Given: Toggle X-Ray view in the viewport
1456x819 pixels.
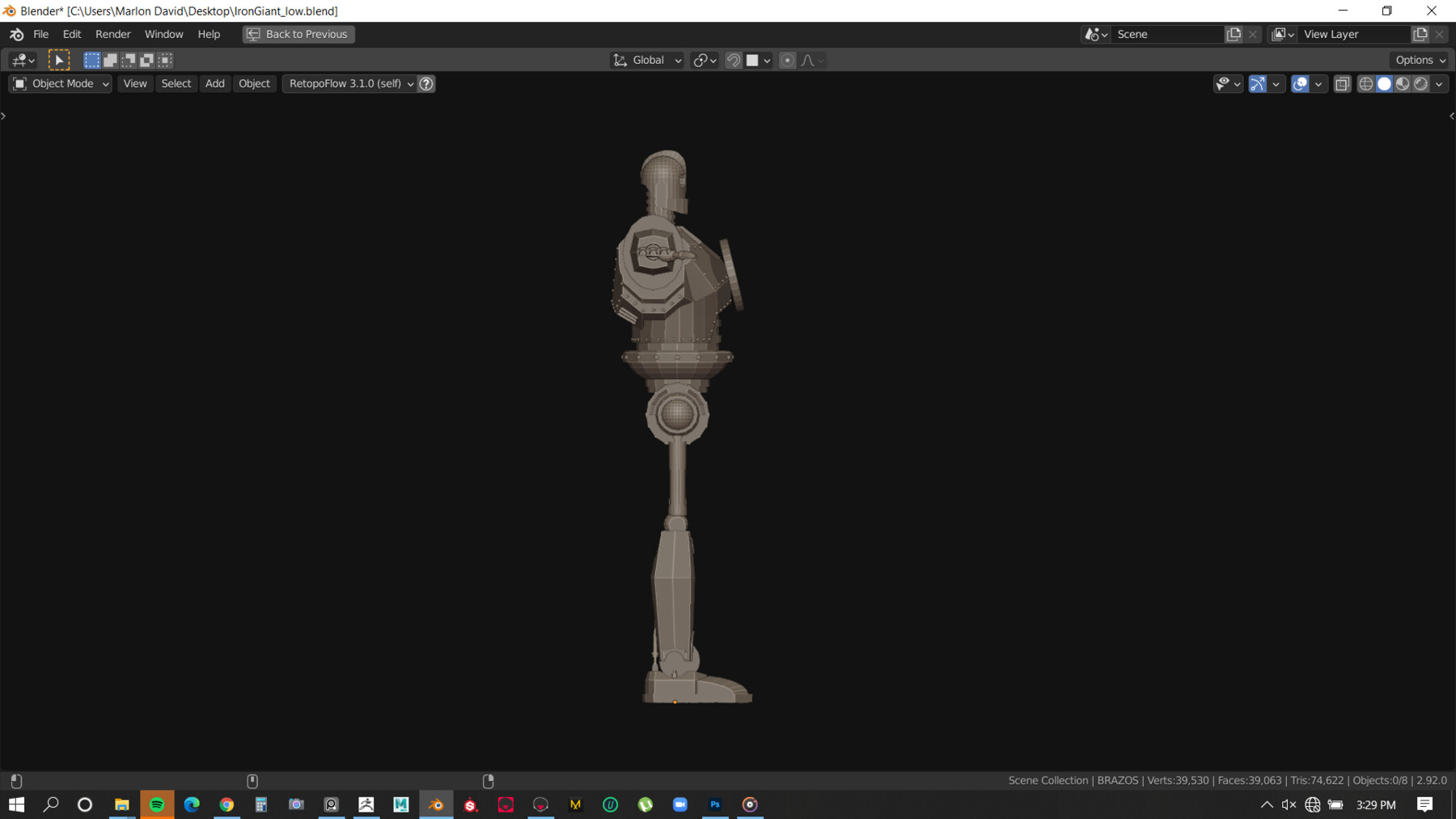Looking at the screenshot, I should coord(1342,83).
